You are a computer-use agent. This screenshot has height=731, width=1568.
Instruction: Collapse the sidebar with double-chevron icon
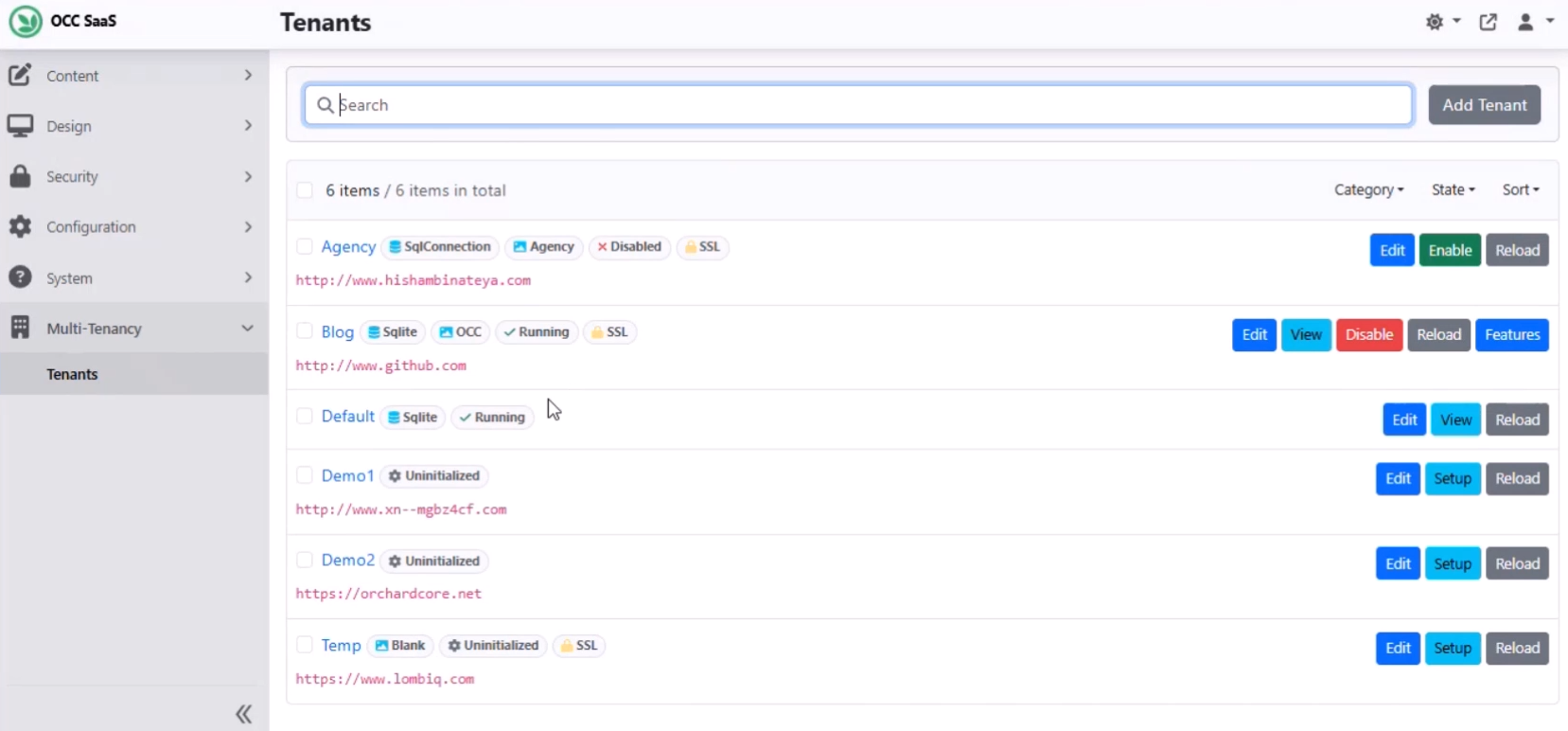pos(244,714)
